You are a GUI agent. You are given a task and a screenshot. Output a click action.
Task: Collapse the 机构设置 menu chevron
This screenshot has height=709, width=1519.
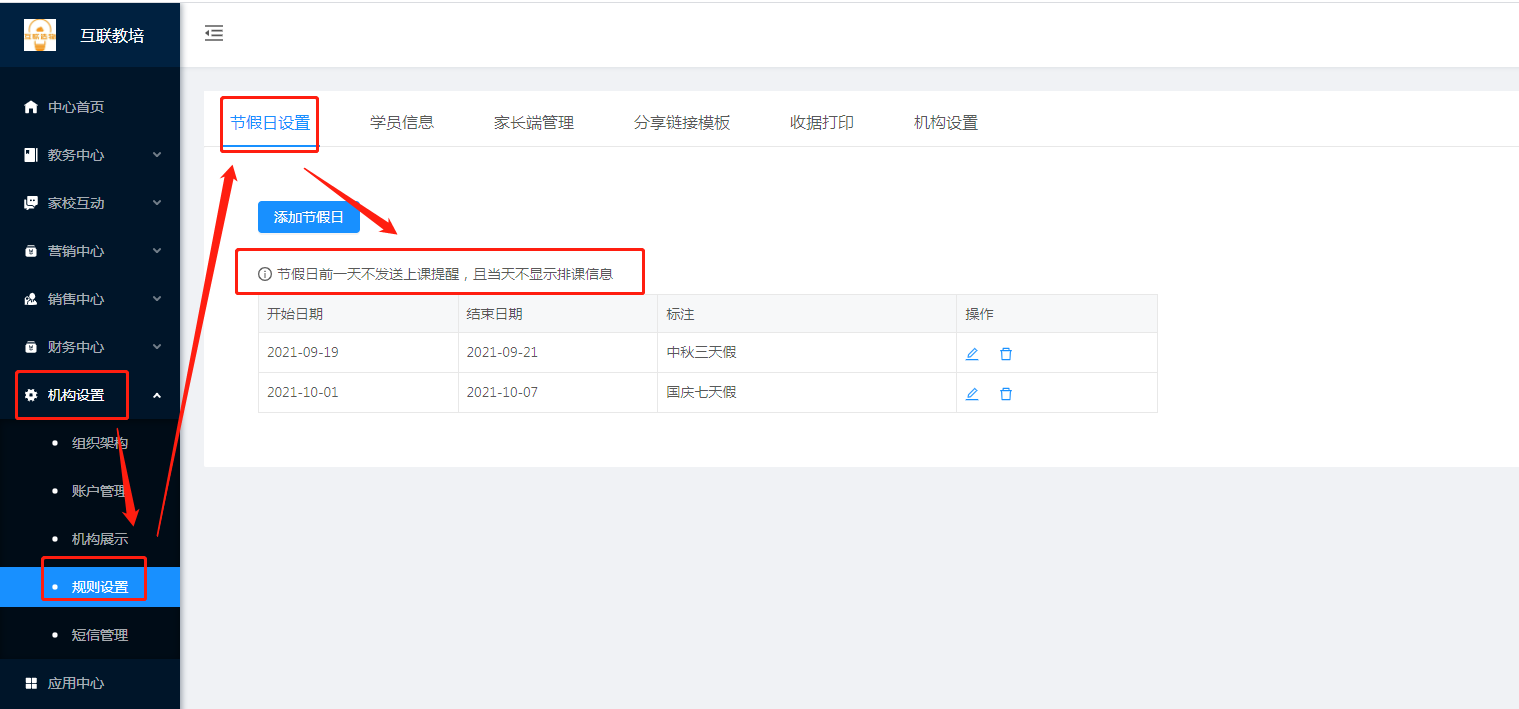click(157, 395)
